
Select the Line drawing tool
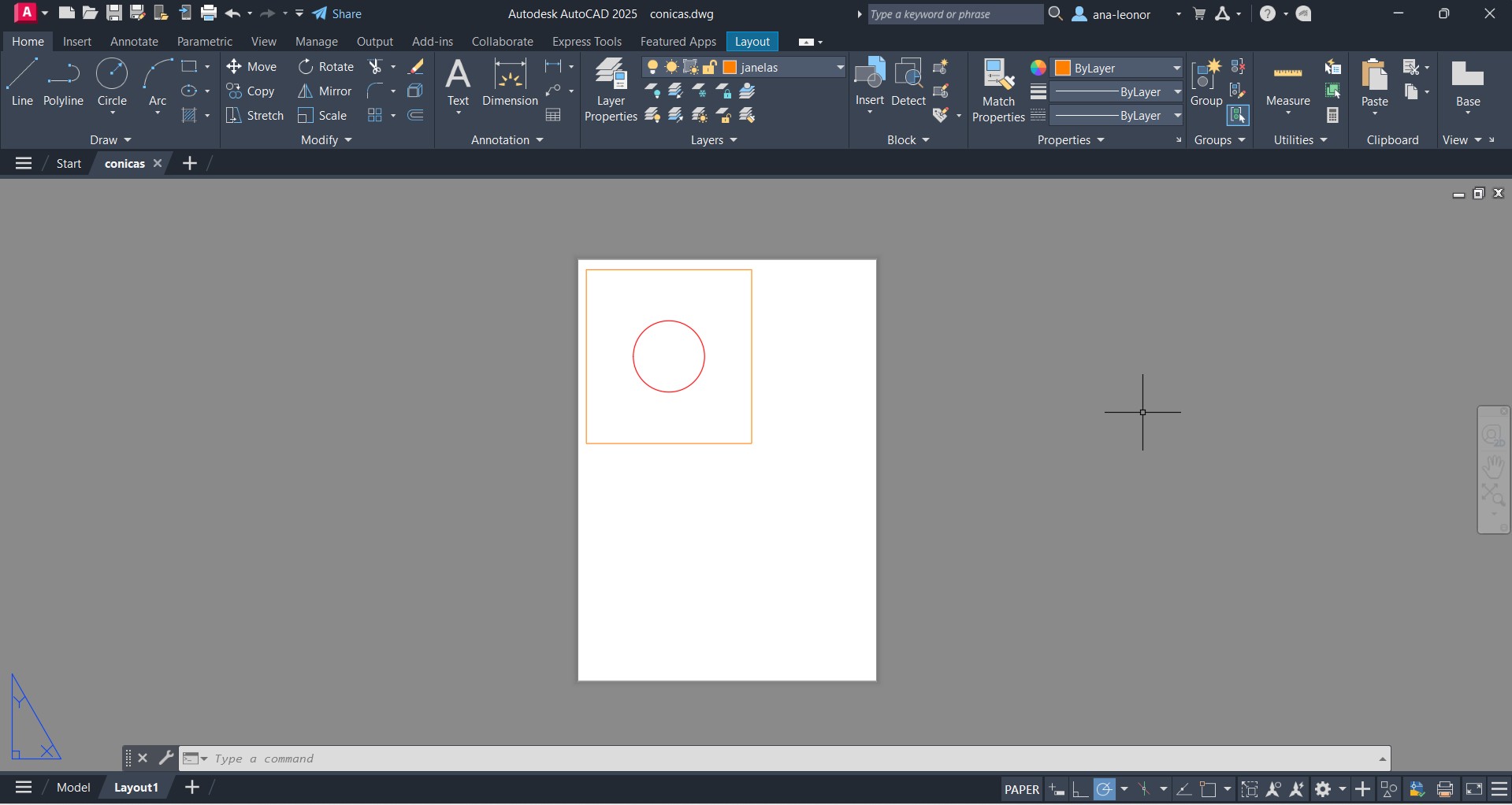point(22,83)
